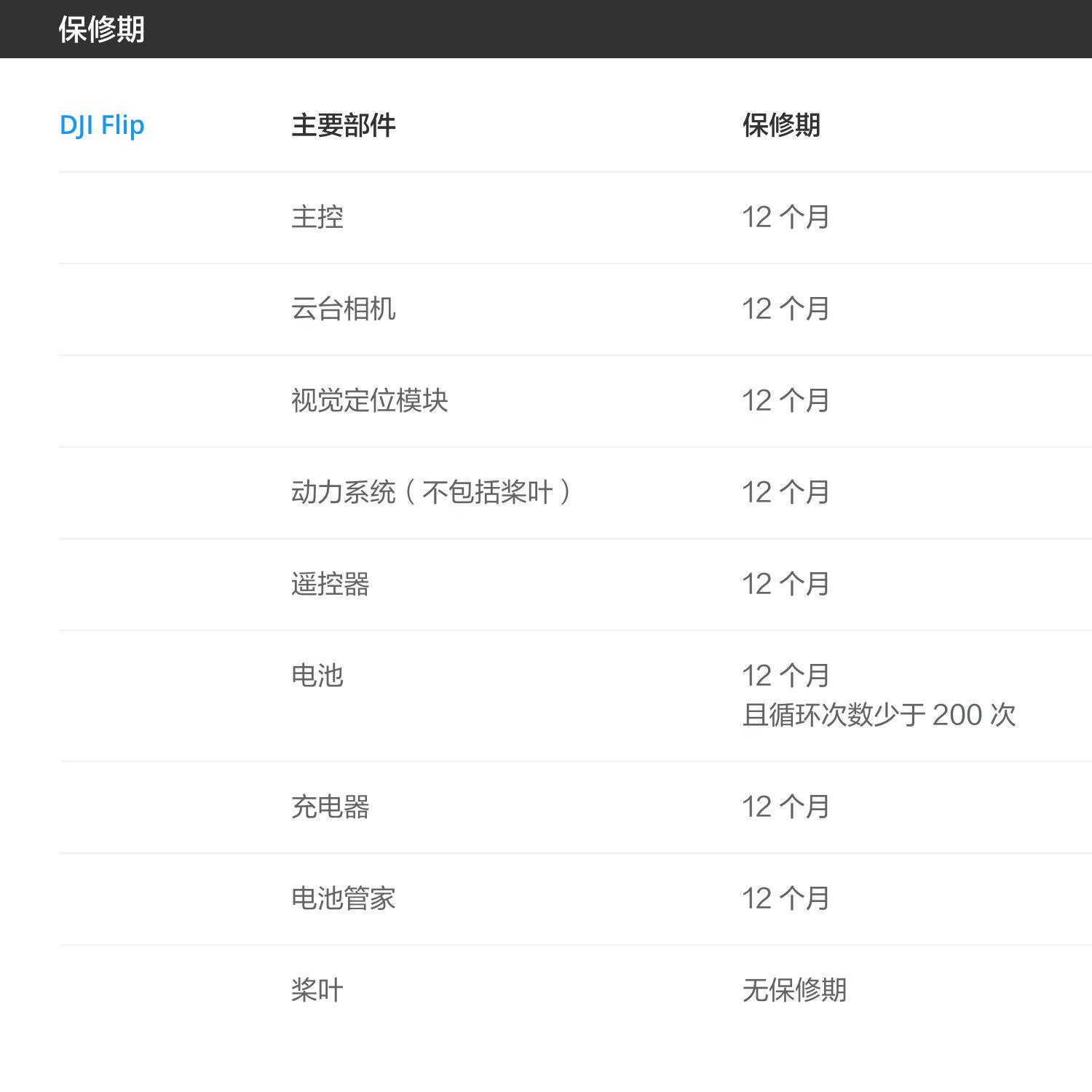
Task: Open the DJI Flip product link
Action: point(102,125)
